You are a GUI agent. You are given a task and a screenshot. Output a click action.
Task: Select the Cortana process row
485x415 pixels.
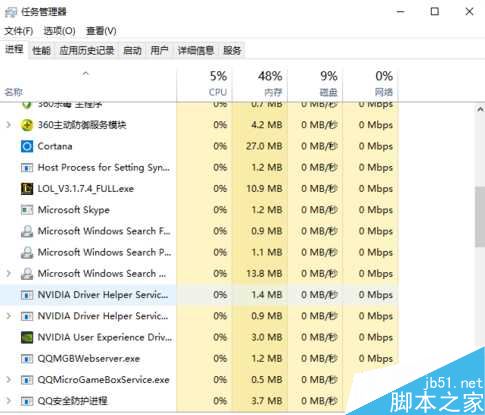pyautogui.click(x=199, y=146)
